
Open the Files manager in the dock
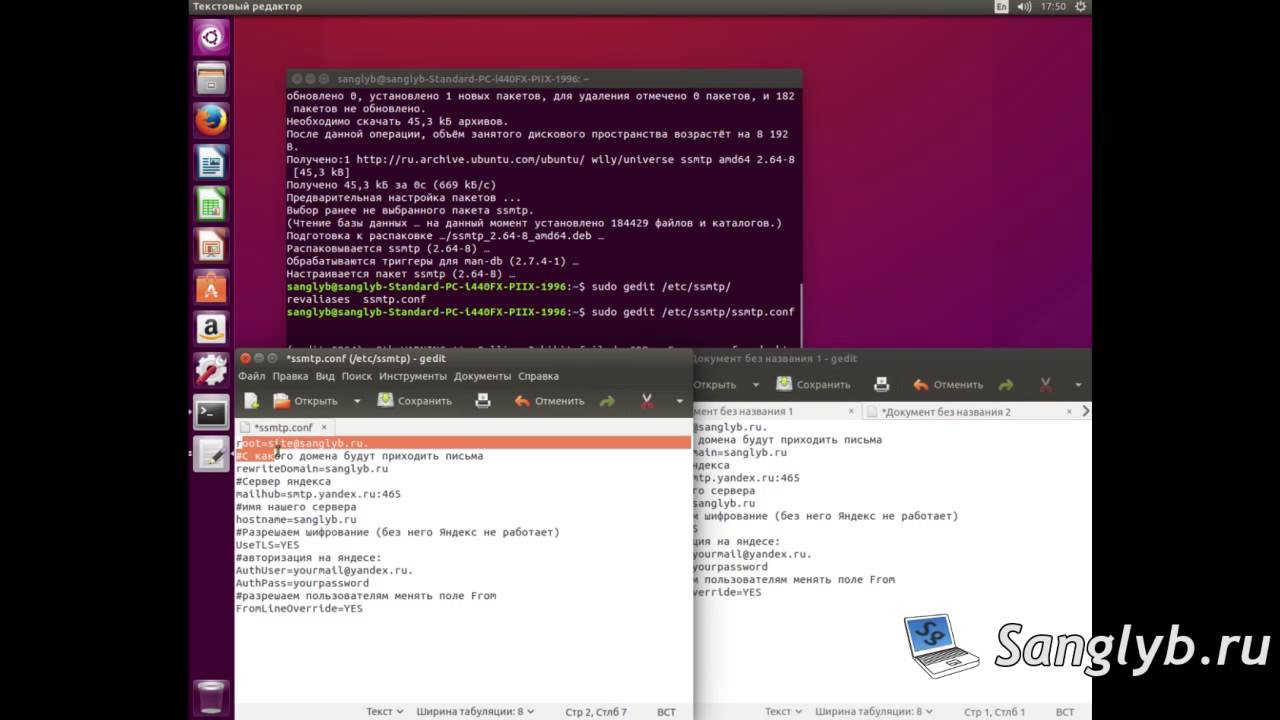(211, 79)
